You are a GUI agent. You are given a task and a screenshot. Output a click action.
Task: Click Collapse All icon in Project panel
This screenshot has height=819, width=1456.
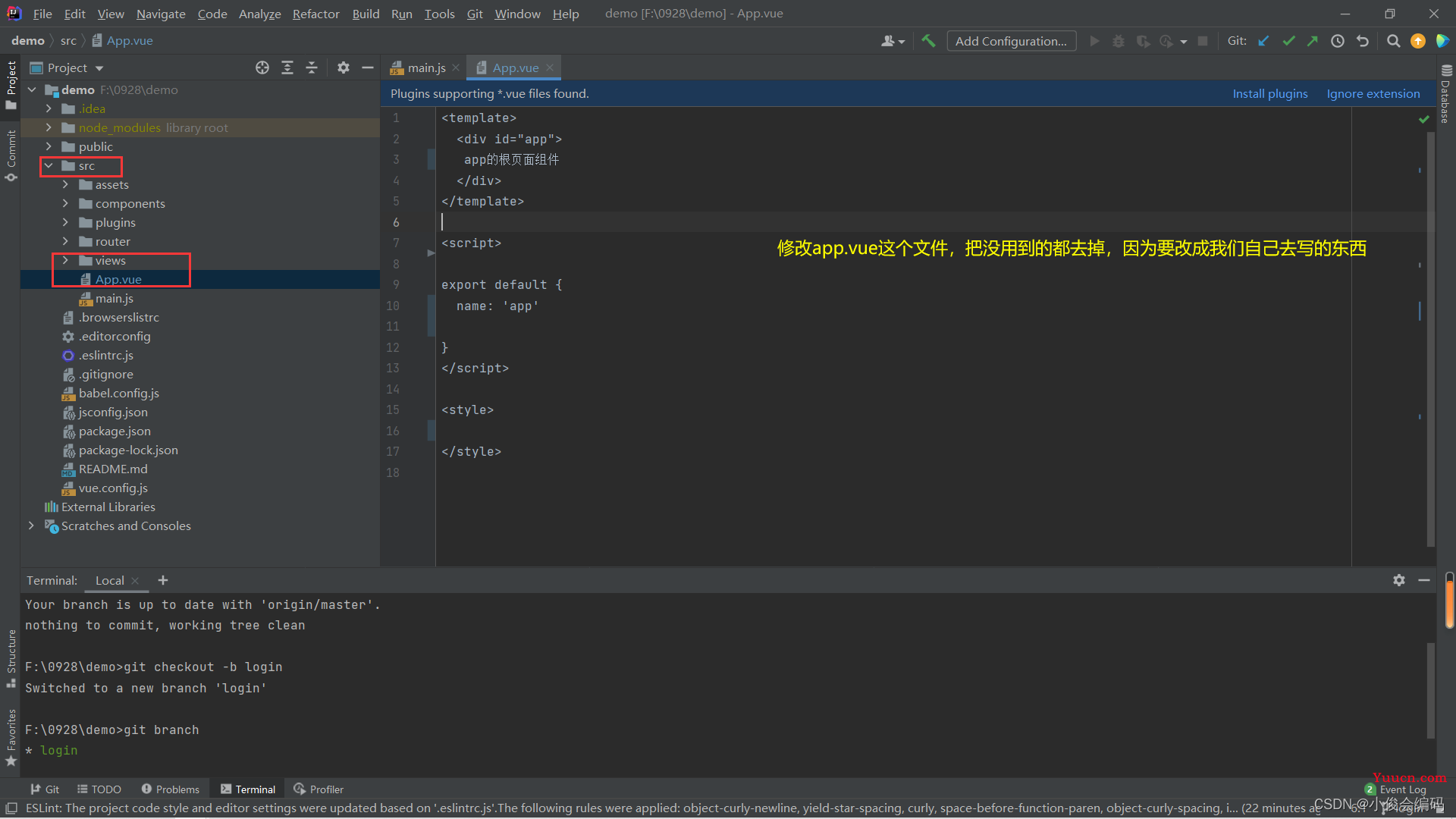pos(312,67)
